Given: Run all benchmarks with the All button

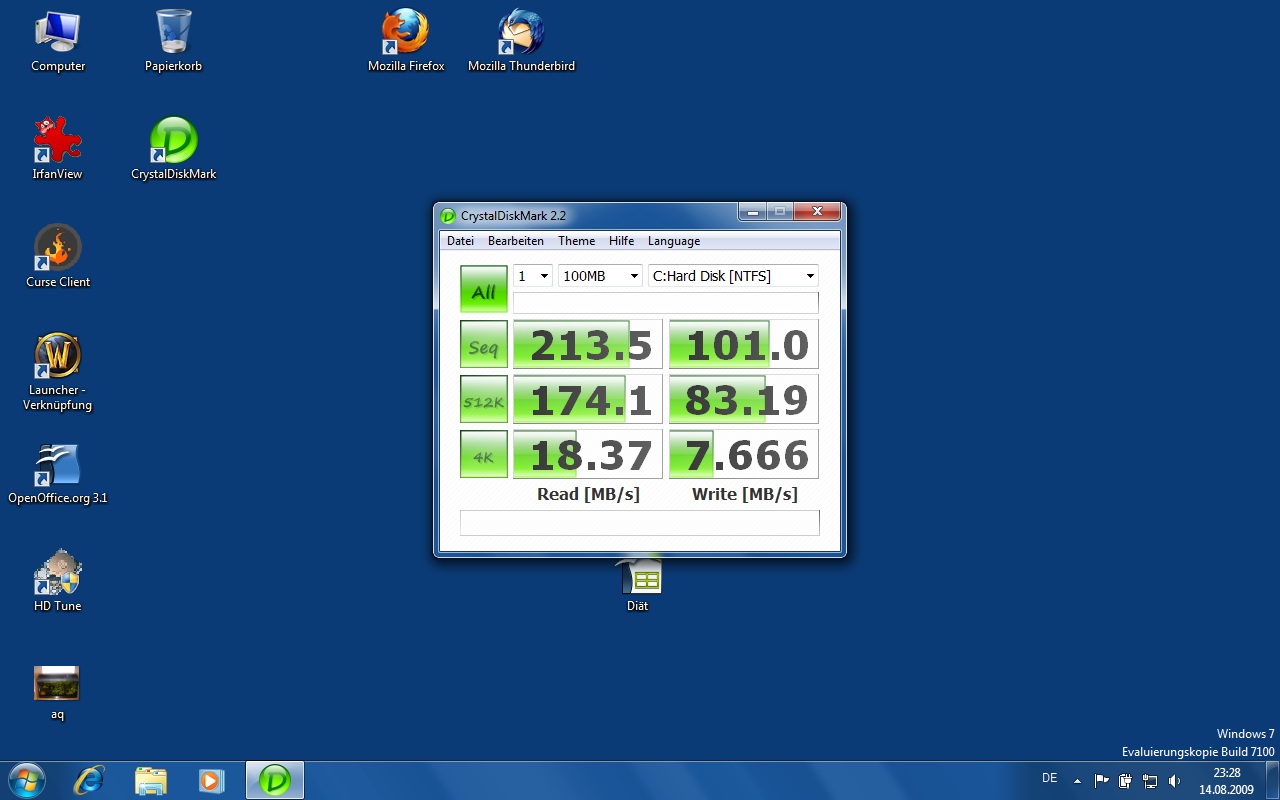Looking at the screenshot, I should (x=484, y=289).
